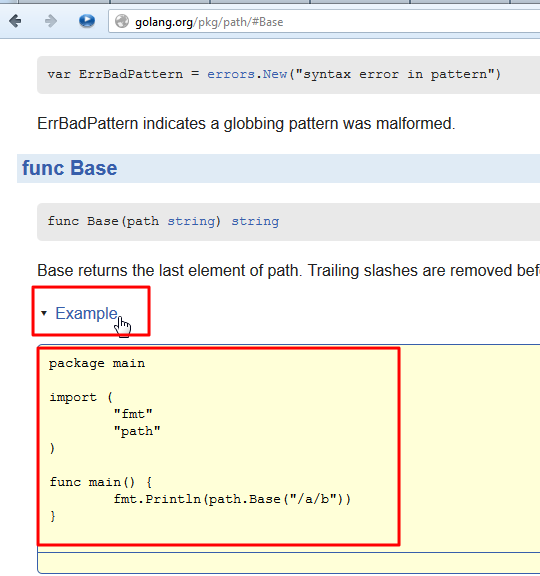The image size is (540, 576).
Task: Click the fmt.Println(path.Base("/a/b")) line
Action: point(232,499)
